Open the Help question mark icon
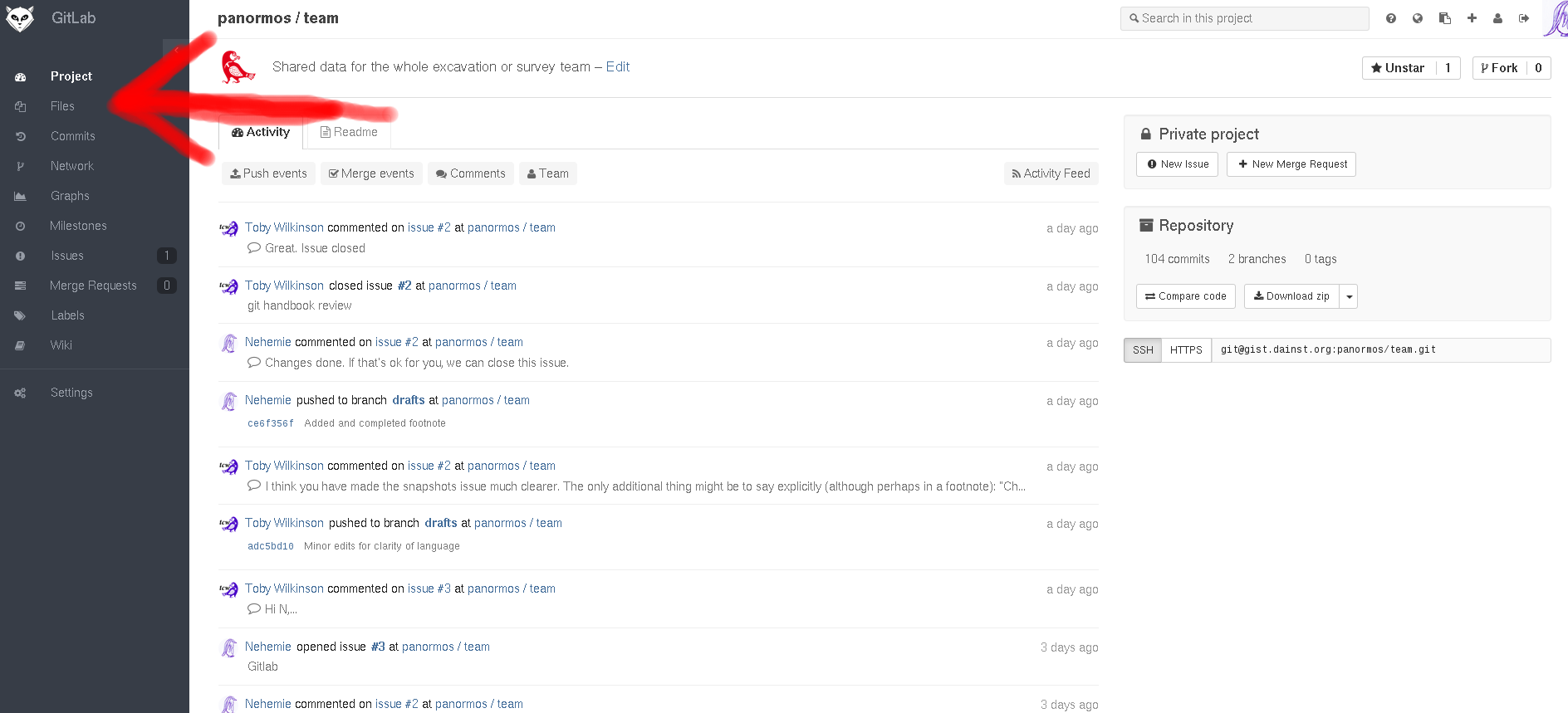Screen dimensions: 1568x713 (1390, 18)
